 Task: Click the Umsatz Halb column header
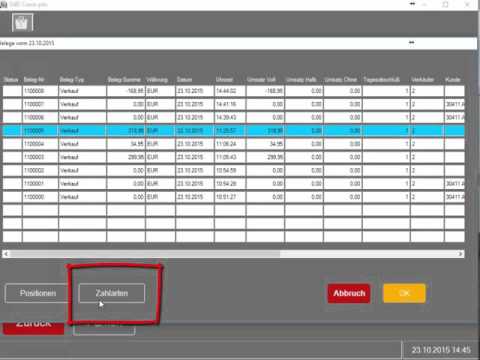coord(301,80)
